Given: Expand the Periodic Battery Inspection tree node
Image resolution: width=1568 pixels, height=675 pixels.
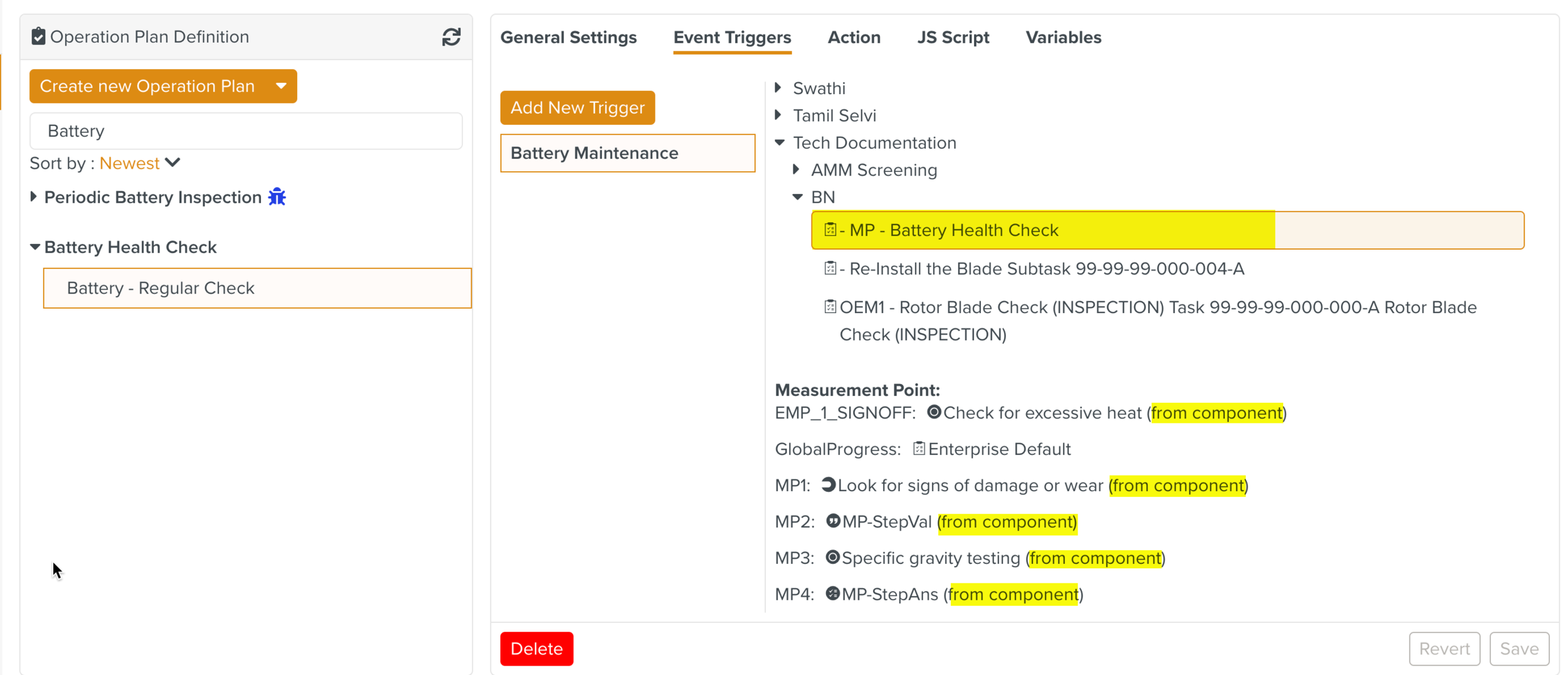Looking at the screenshot, I should pos(34,197).
